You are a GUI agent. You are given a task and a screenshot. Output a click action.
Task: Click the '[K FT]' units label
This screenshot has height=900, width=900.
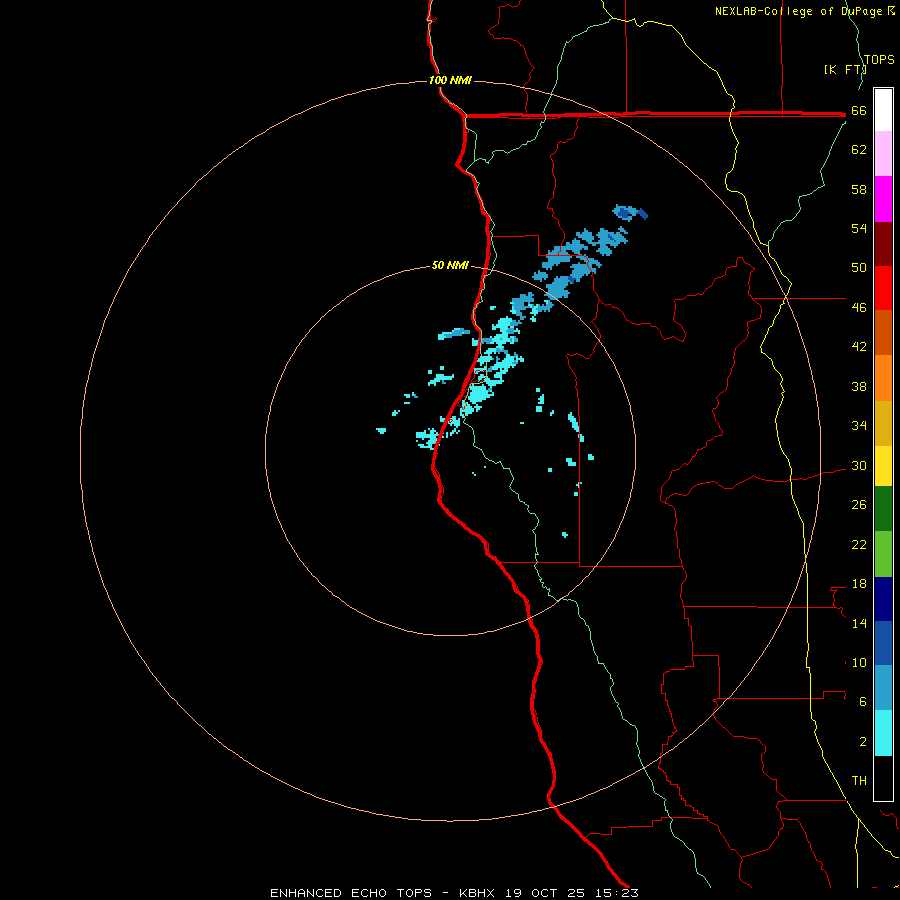click(x=845, y=70)
